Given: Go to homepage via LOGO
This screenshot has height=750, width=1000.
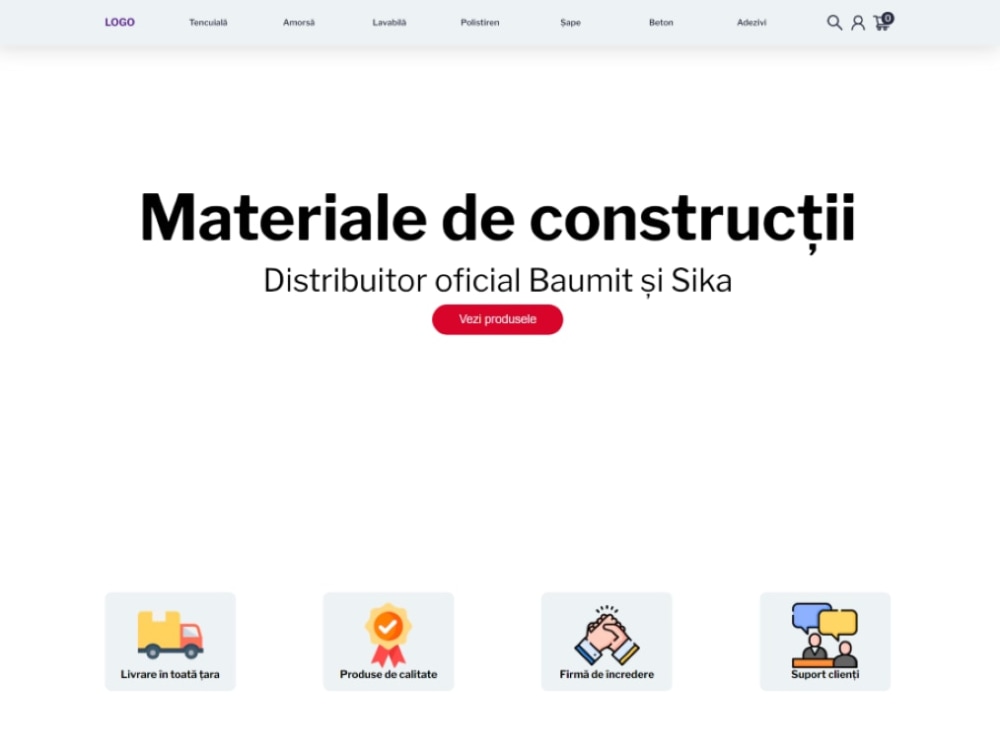Looking at the screenshot, I should pos(119,22).
